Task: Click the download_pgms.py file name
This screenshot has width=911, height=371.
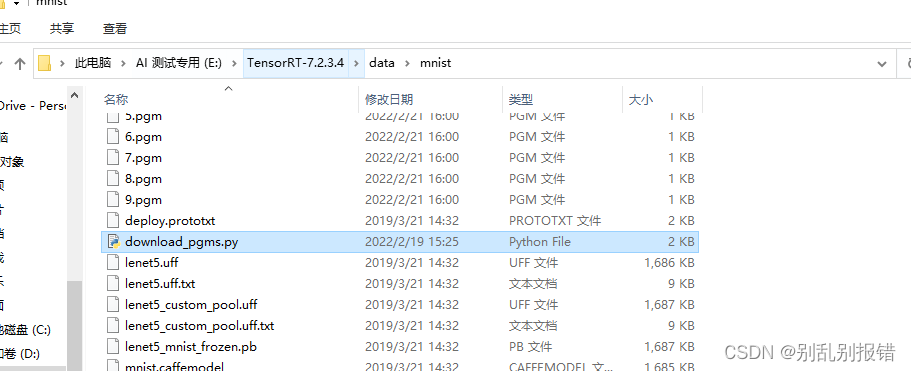Action: (x=181, y=242)
